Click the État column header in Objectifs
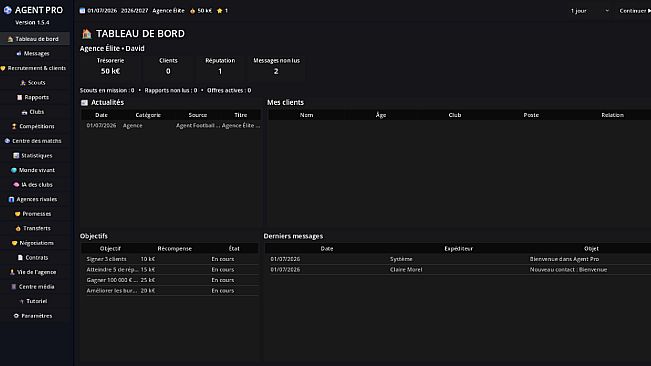 234,249
